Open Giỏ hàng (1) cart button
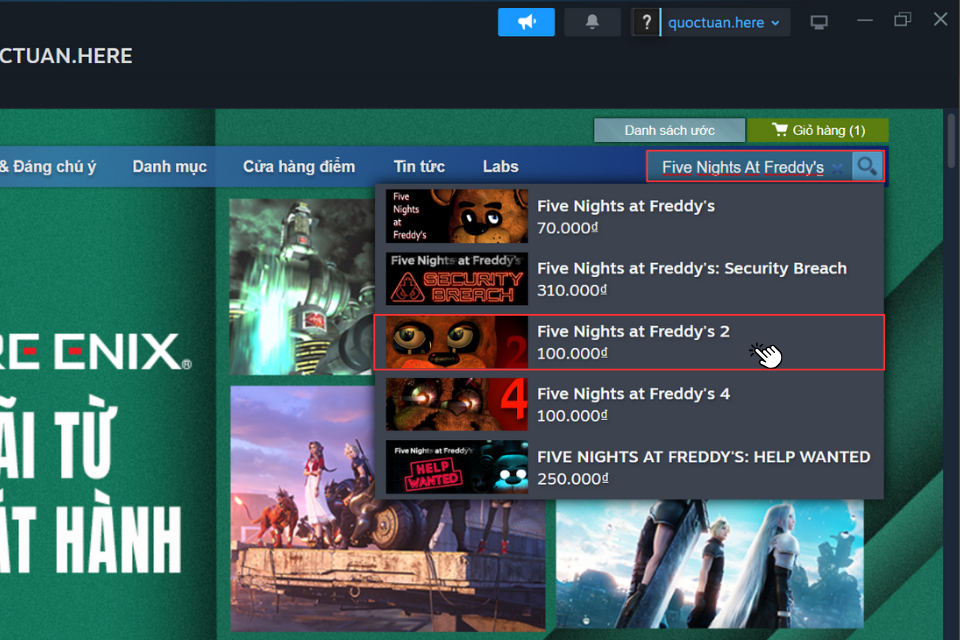This screenshot has height=640, width=960. click(818, 130)
